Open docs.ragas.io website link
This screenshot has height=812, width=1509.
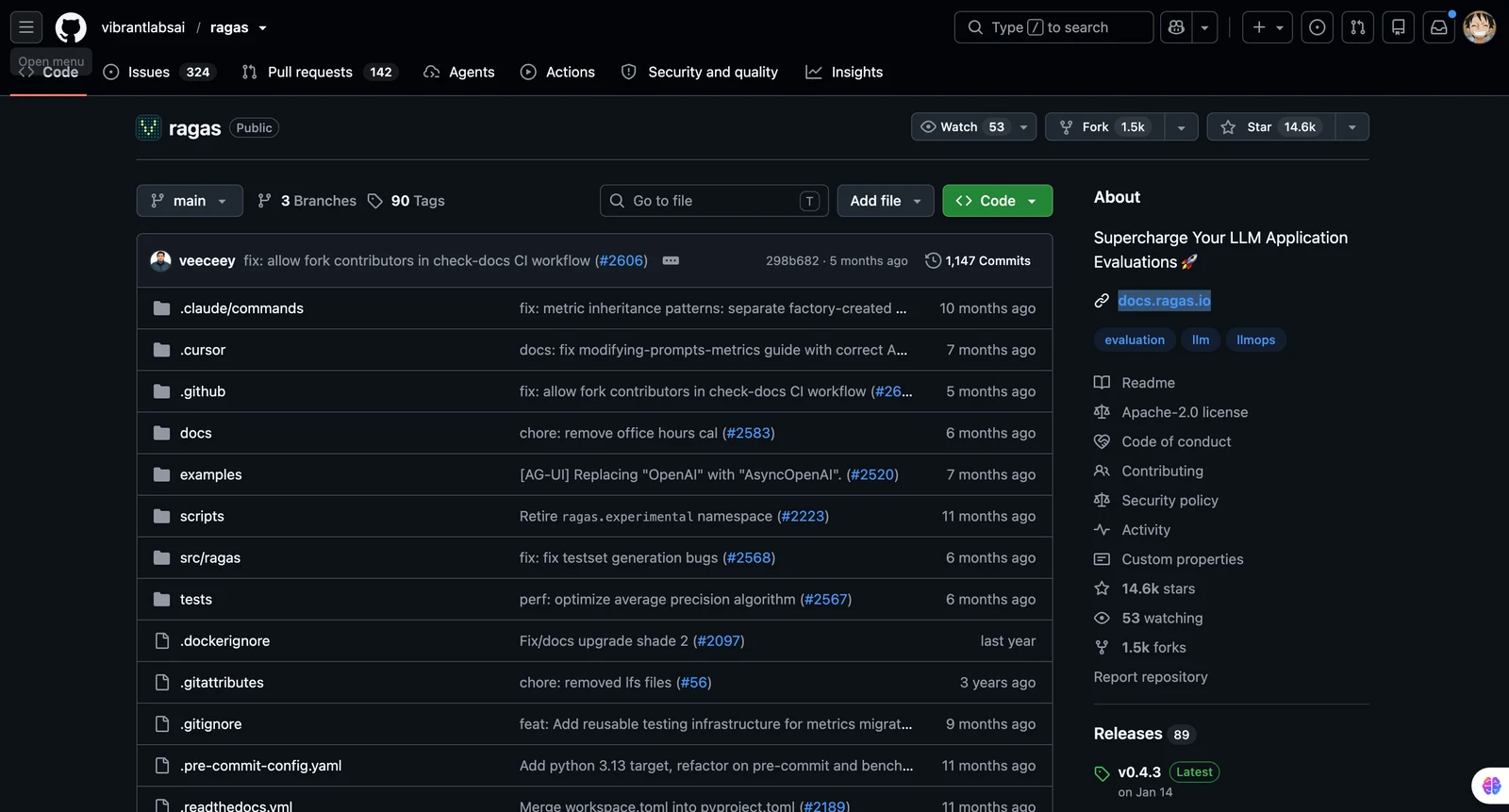click(x=1164, y=301)
